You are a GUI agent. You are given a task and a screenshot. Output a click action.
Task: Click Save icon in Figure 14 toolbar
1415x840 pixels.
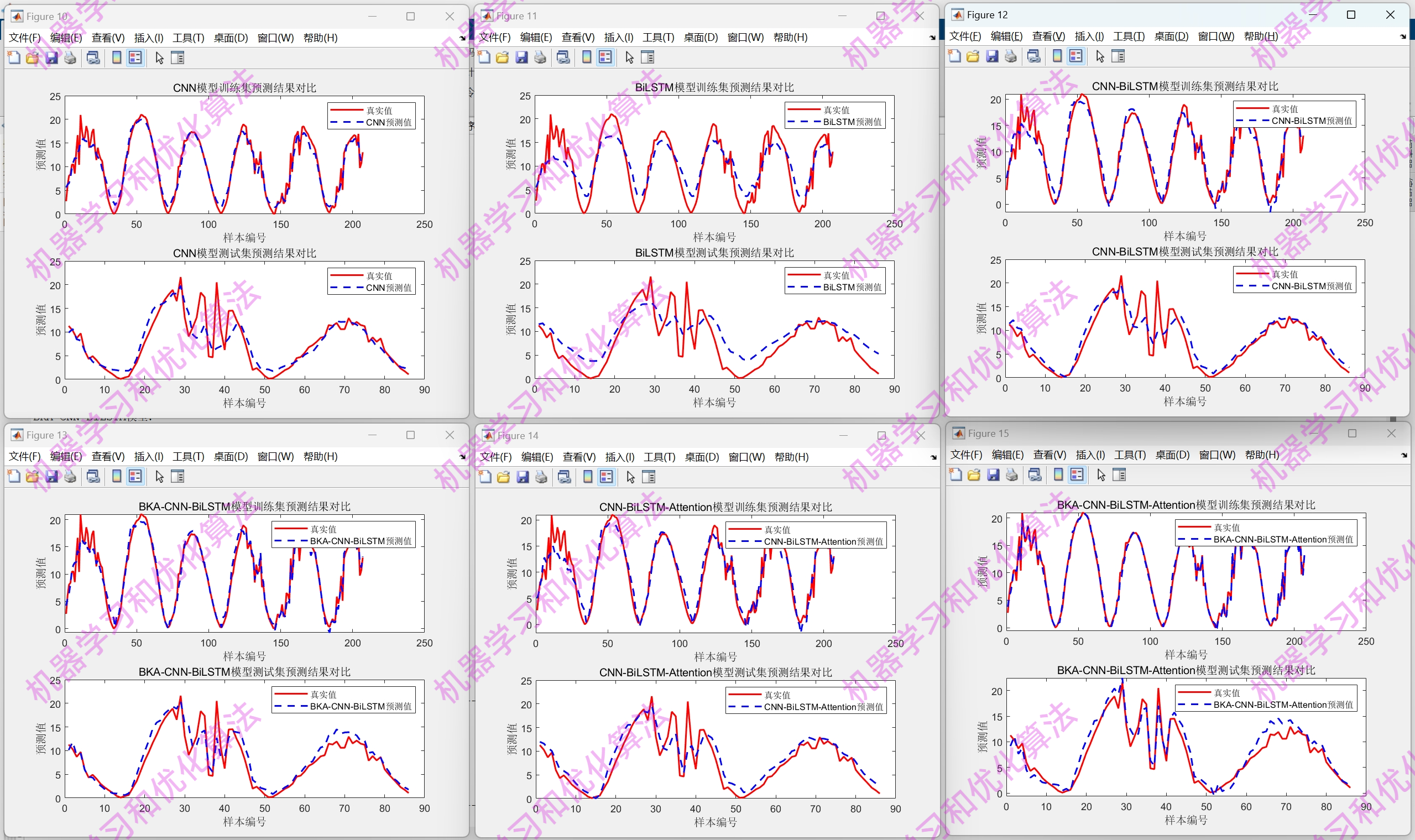tap(523, 477)
